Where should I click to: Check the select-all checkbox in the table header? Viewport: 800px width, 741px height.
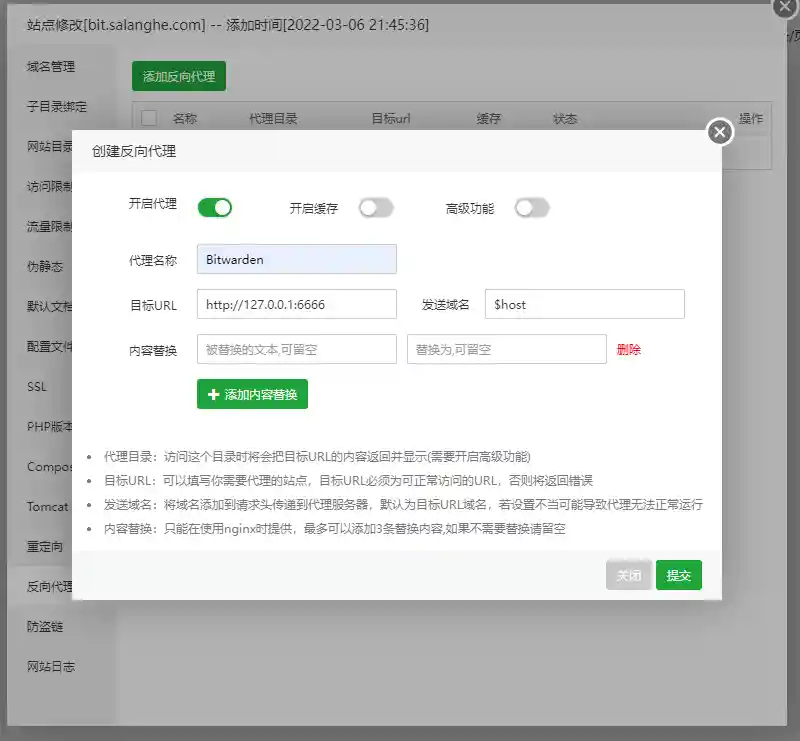pos(148,119)
